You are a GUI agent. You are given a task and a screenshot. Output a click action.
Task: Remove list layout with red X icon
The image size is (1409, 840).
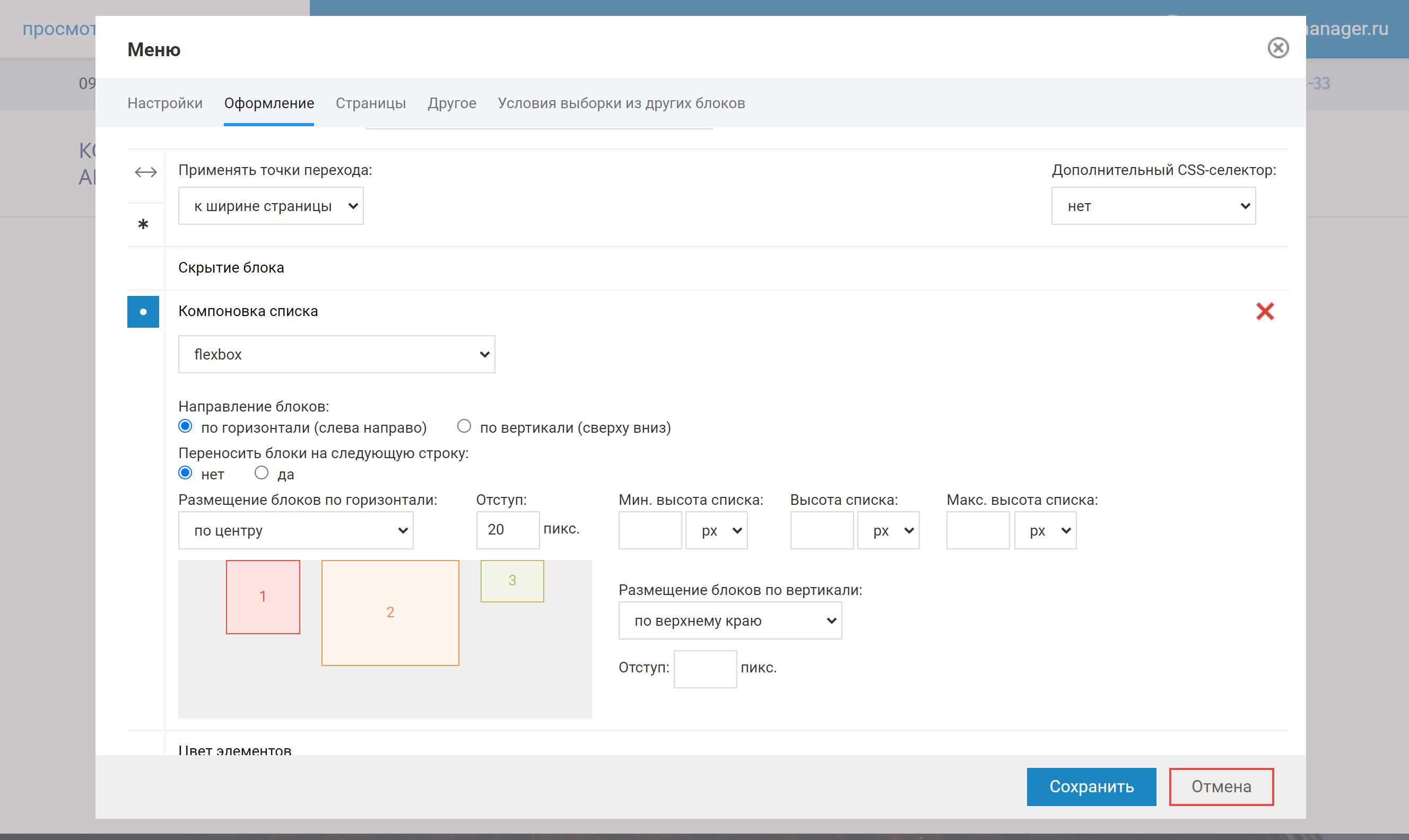click(1265, 311)
